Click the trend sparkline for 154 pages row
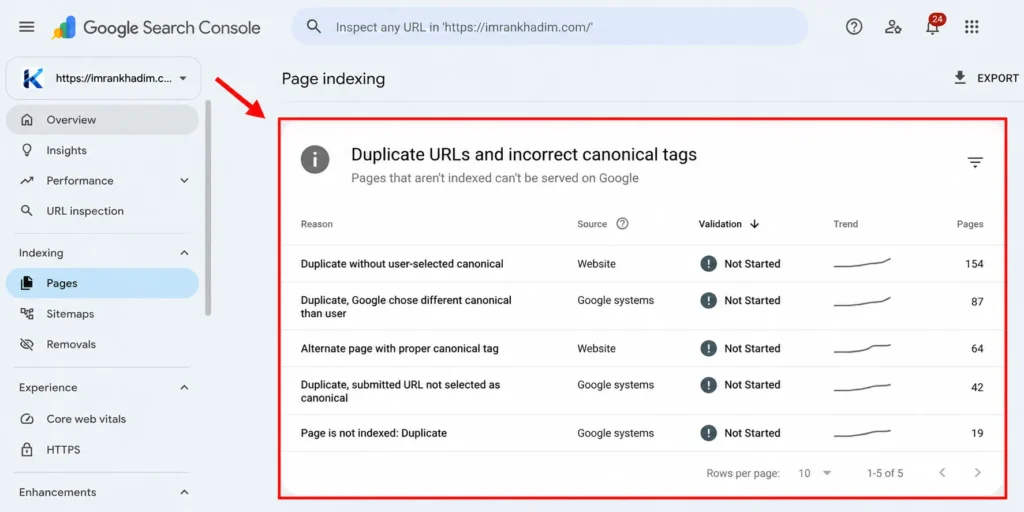 862,263
